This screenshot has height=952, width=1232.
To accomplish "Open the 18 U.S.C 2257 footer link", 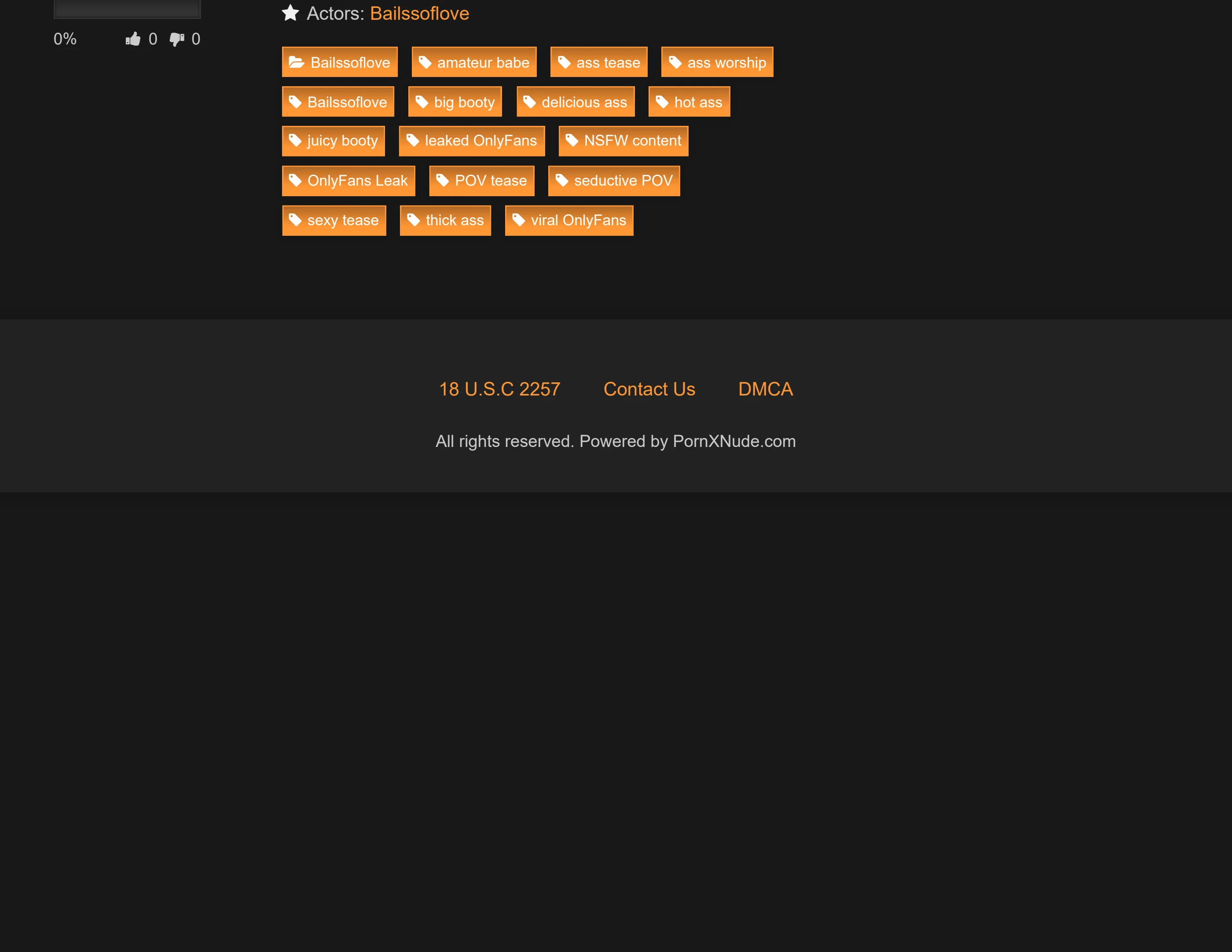I will [x=499, y=389].
